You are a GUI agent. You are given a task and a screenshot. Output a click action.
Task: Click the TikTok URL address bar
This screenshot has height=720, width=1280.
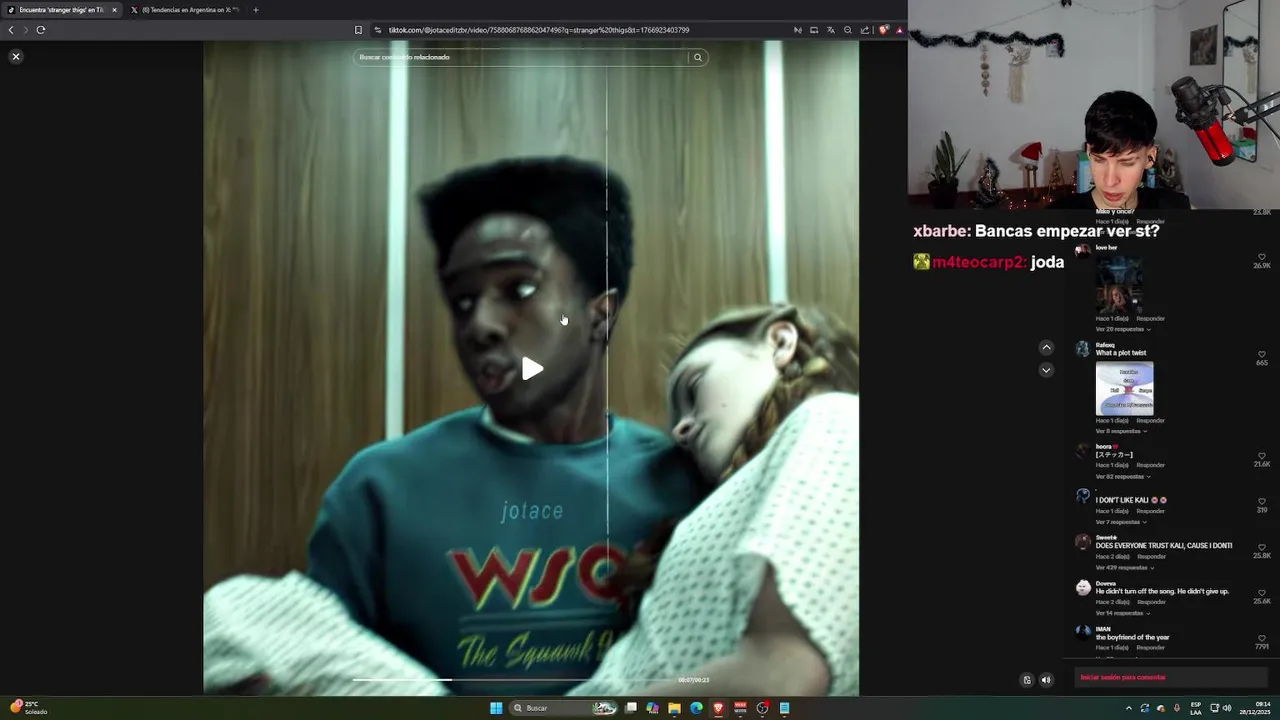[538, 30]
